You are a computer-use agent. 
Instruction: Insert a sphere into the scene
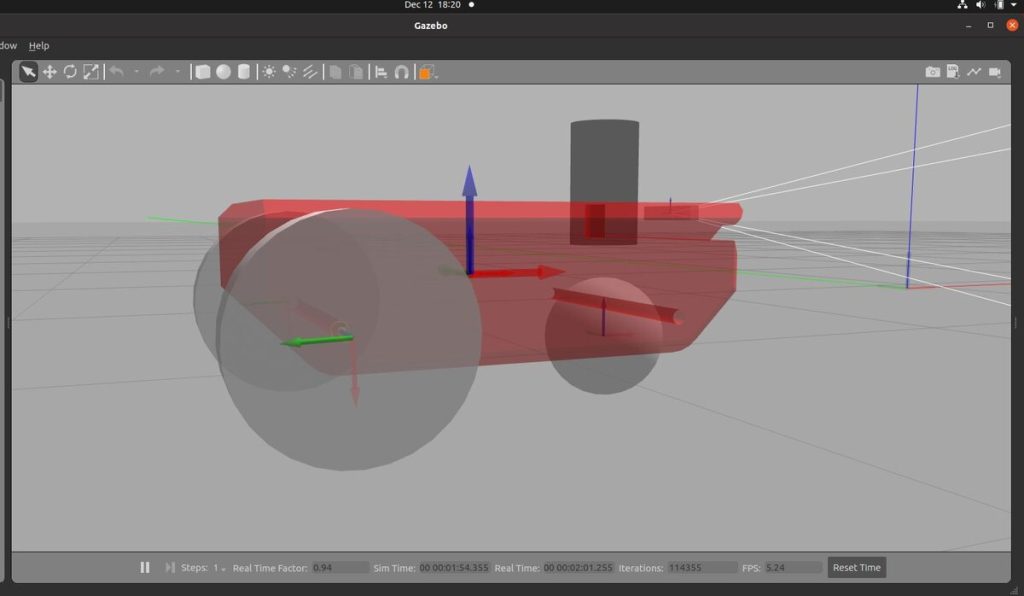click(x=224, y=71)
